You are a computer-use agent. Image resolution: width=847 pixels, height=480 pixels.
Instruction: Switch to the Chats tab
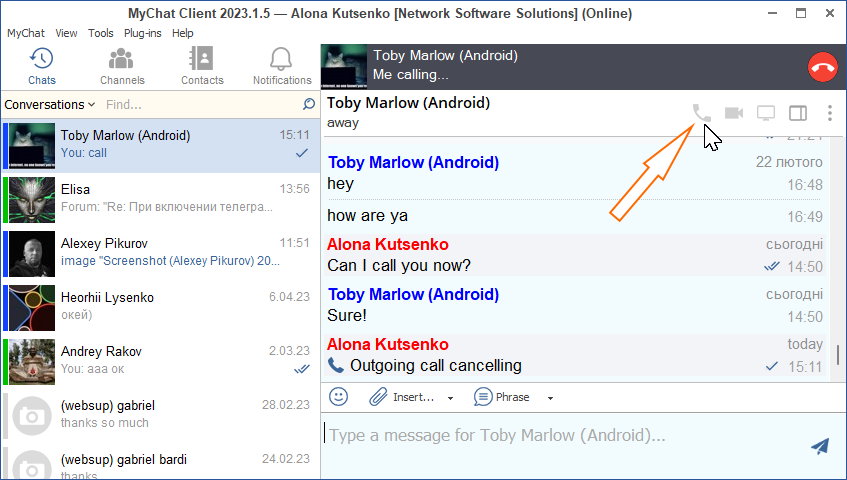[42, 66]
